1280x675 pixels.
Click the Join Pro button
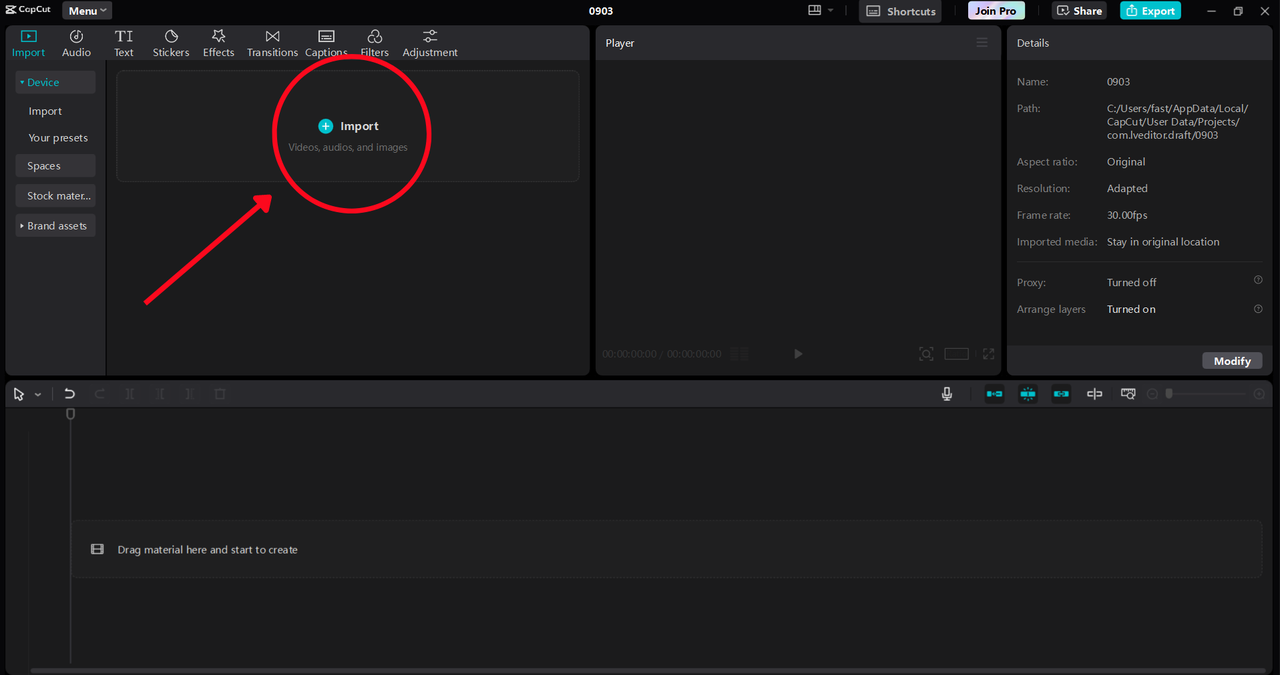996,11
